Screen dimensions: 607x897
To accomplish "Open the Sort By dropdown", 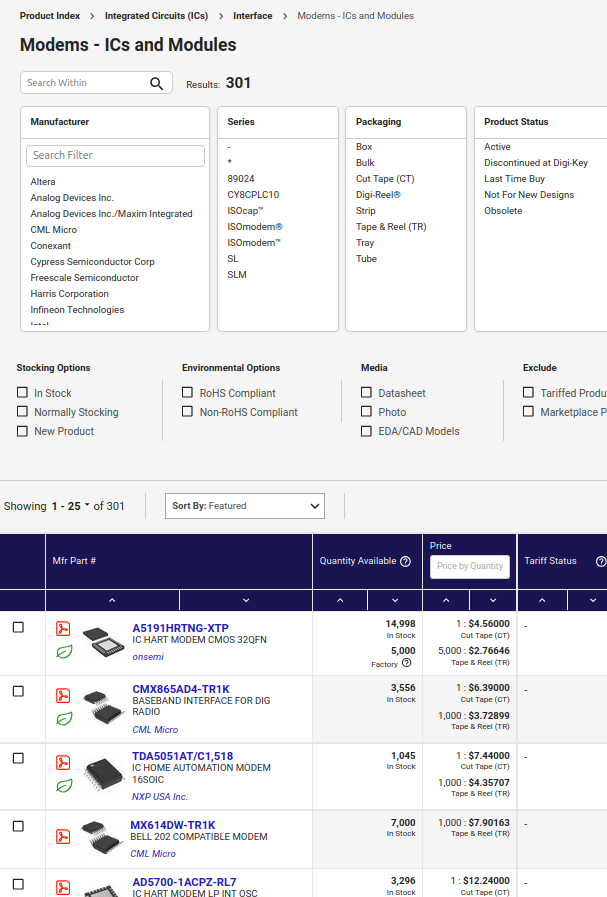I will [x=244, y=506].
